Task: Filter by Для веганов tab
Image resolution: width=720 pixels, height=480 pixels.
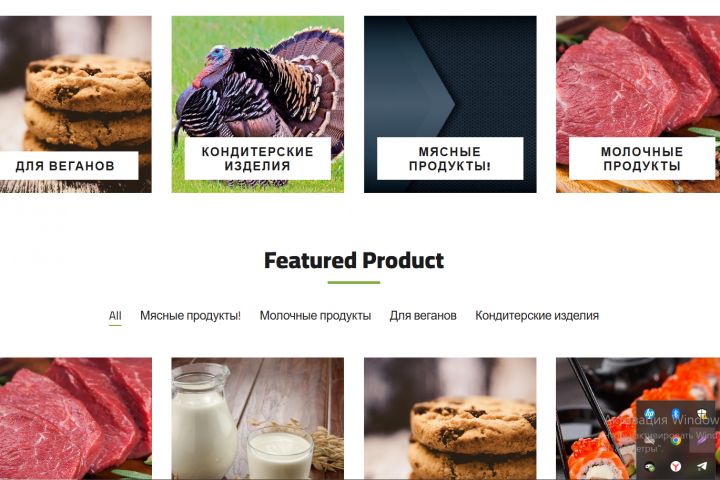Action: coord(423,316)
